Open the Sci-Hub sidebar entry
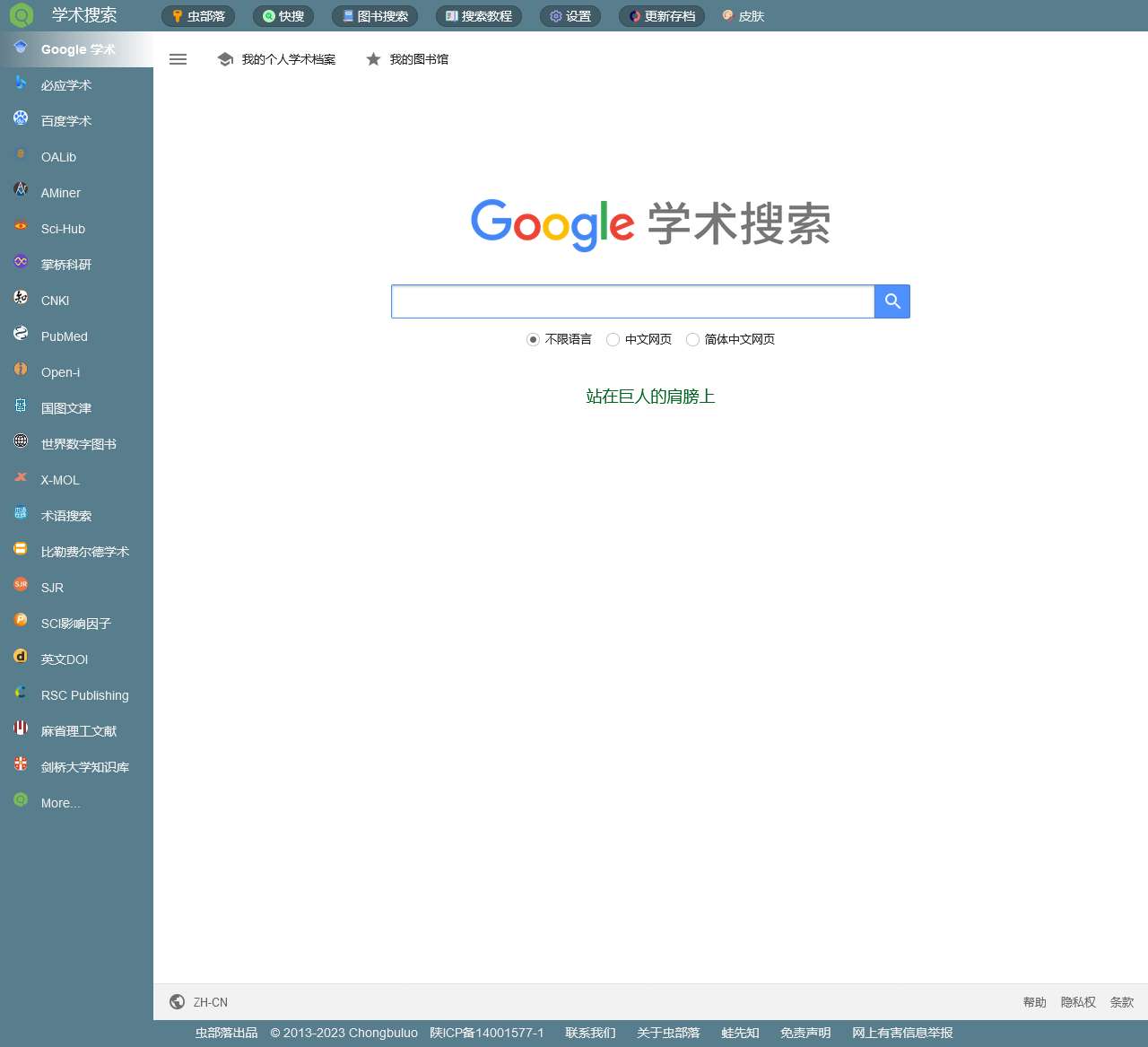The width and height of the screenshot is (1148, 1047). [63, 229]
